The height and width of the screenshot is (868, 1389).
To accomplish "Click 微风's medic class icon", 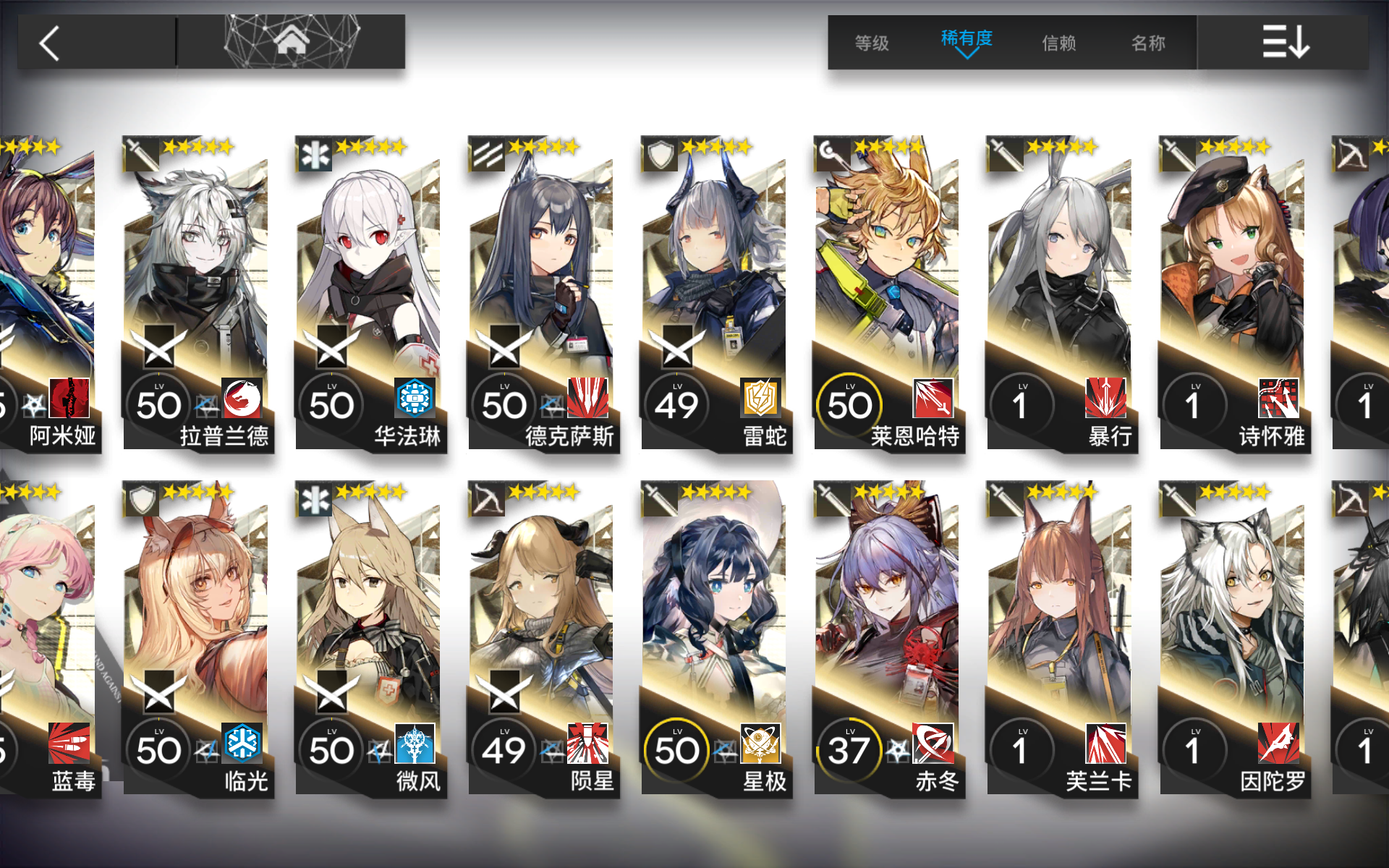I will point(315,499).
